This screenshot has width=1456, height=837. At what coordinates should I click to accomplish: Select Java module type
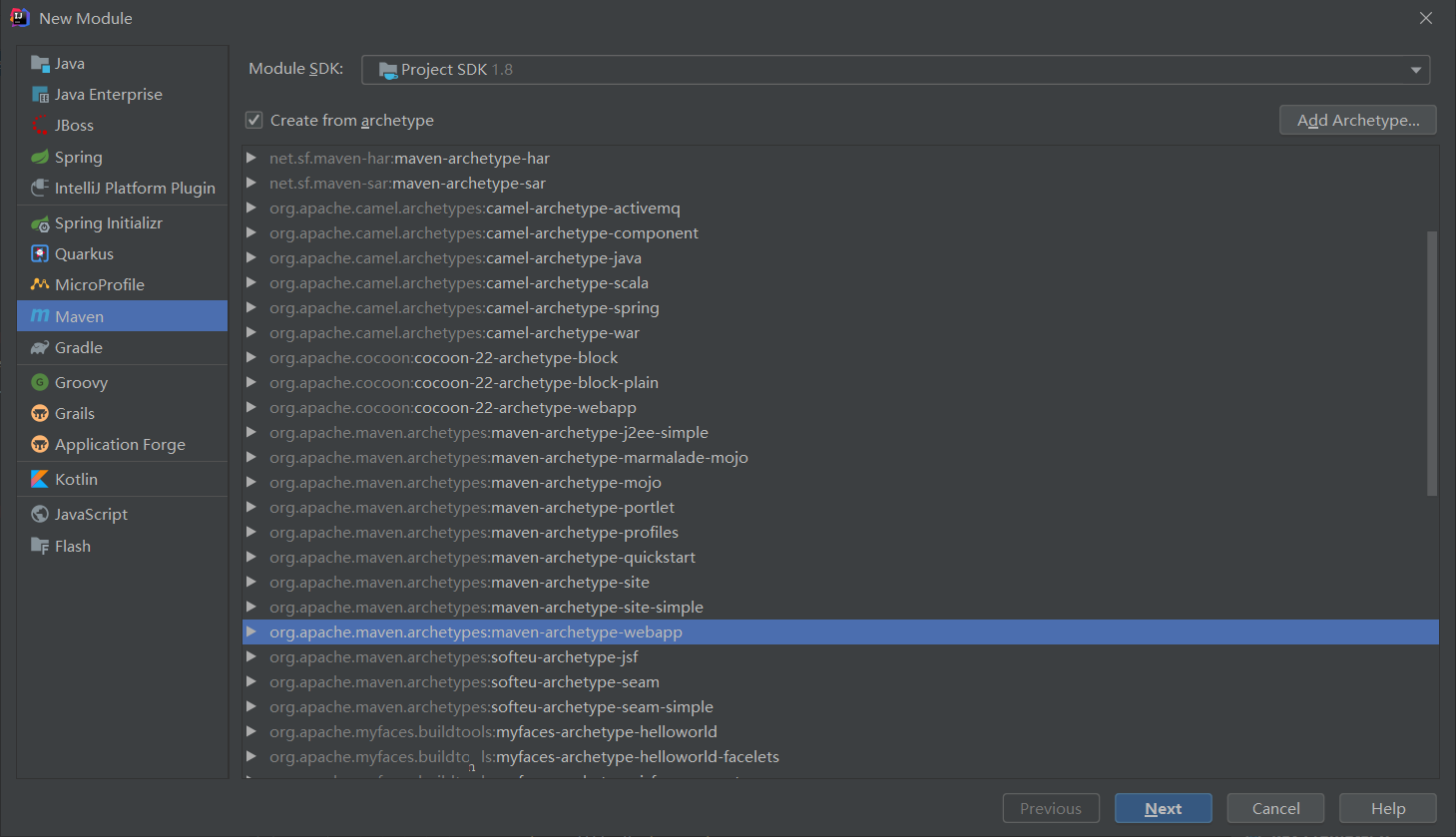tap(122, 64)
